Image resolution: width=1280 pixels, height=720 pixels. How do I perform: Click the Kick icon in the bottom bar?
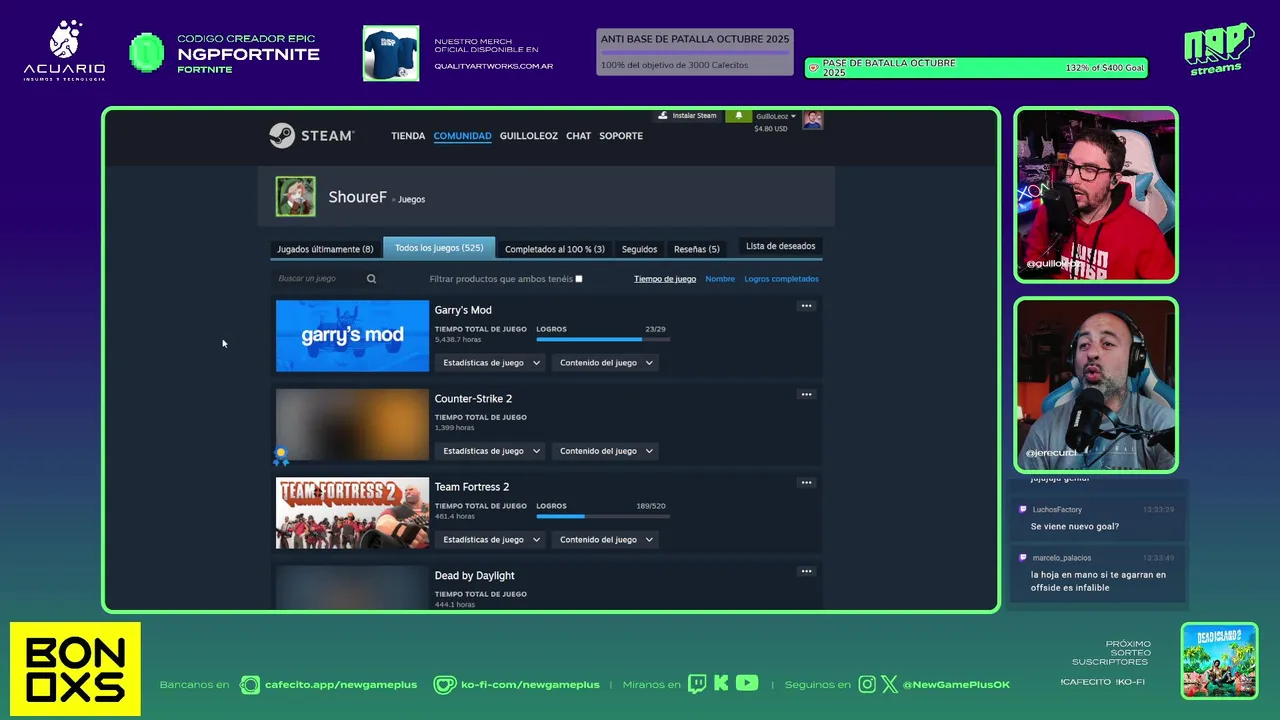click(x=720, y=684)
